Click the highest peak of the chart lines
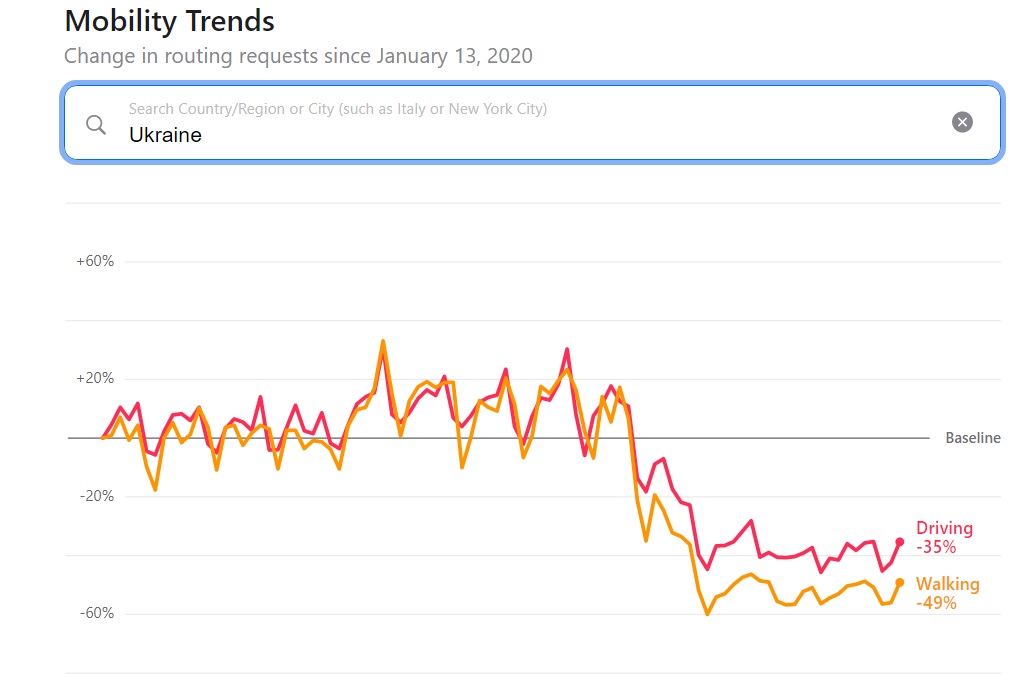Image resolution: width=1032 pixels, height=675 pixels. coord(383,341)
